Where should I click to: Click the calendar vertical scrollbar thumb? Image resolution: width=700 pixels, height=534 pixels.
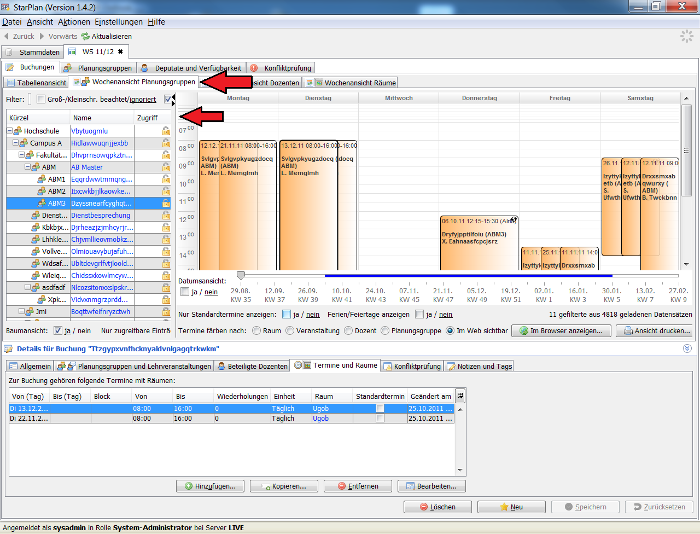(x=686, y=150)
